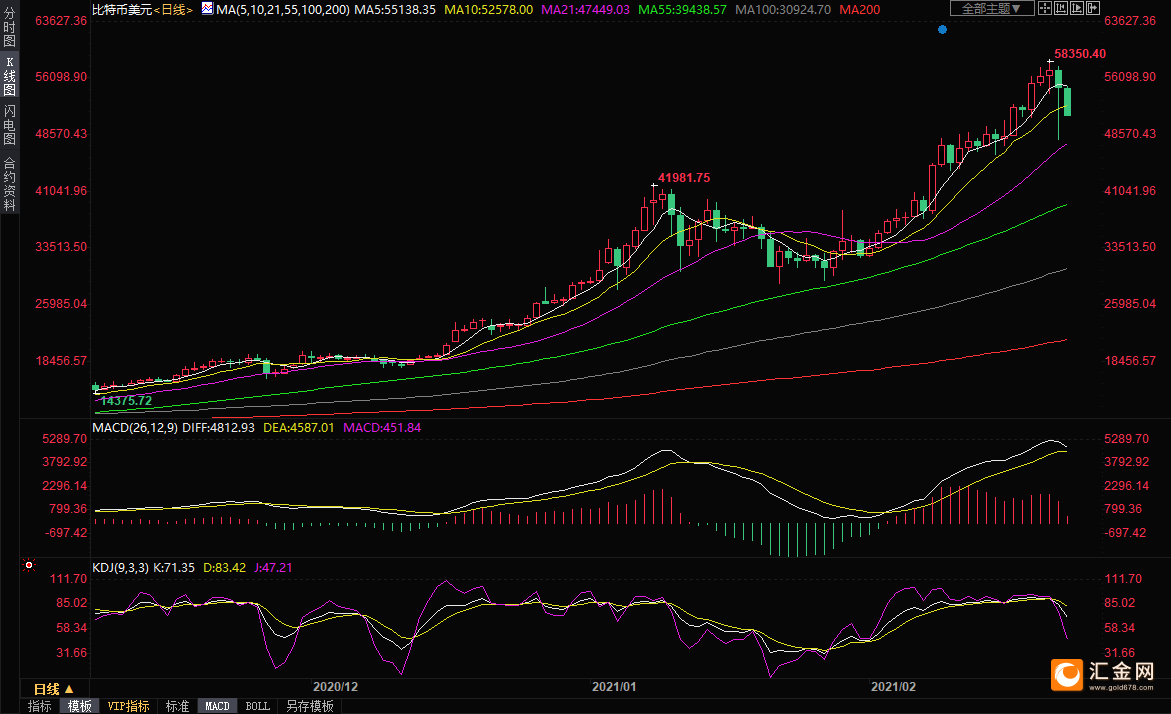Viewport: 1171px width, 714px height.
Task: Click the MA200 label in header
Action: (860, 10)
